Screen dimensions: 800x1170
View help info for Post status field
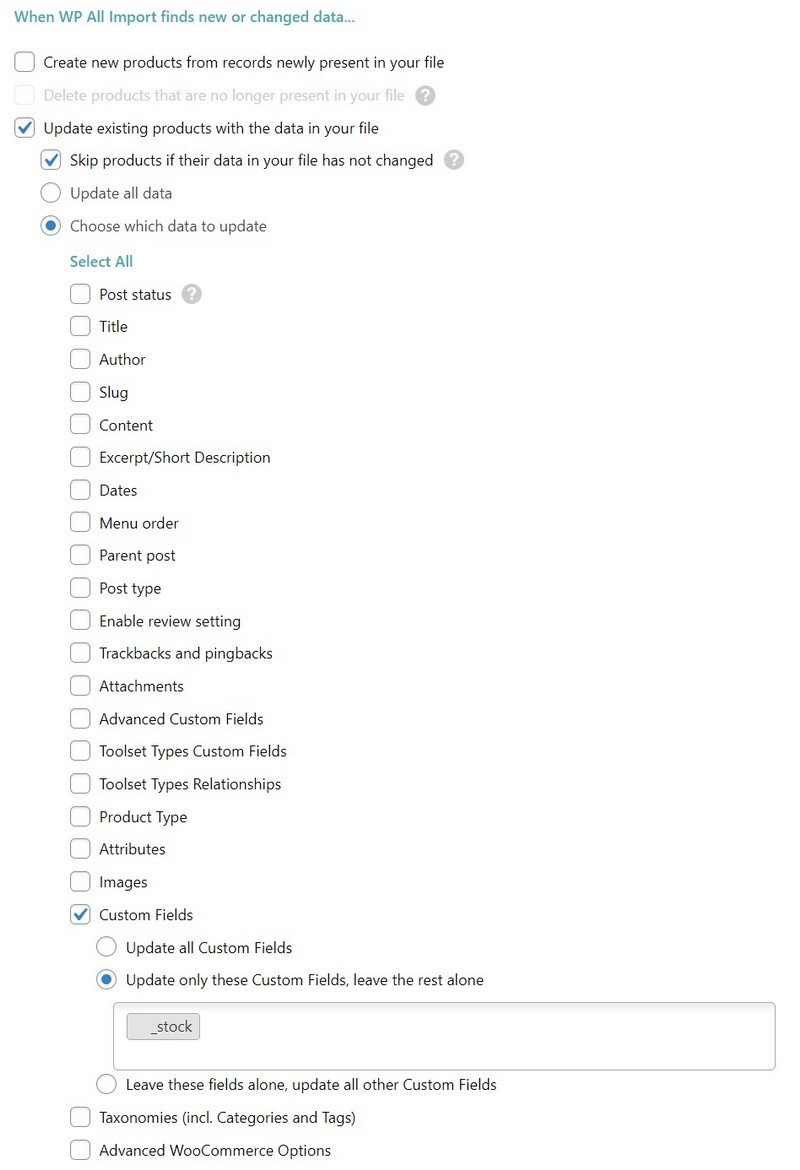191,293
